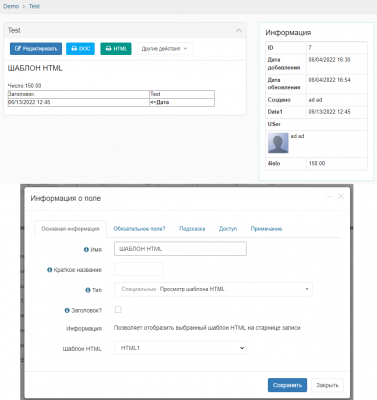The height and width of the screenshot is (400, 377).
Task: Click the info icon beside Заголовок? label
Action: tap(67, 310)
